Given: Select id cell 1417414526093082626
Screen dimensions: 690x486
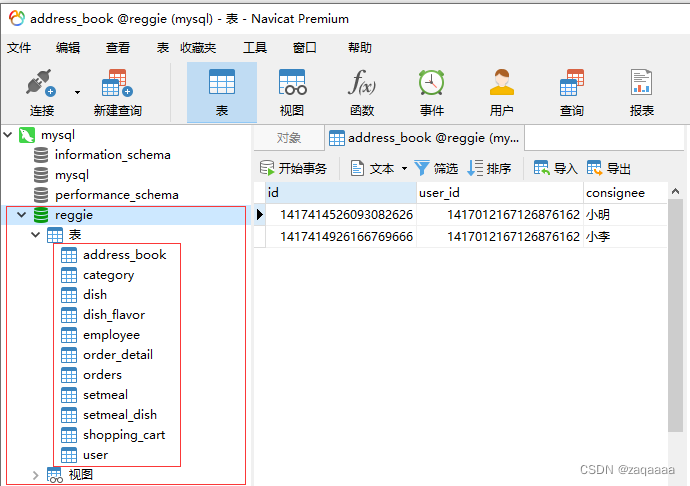Looking at the screenshot, I should point(341,215).
